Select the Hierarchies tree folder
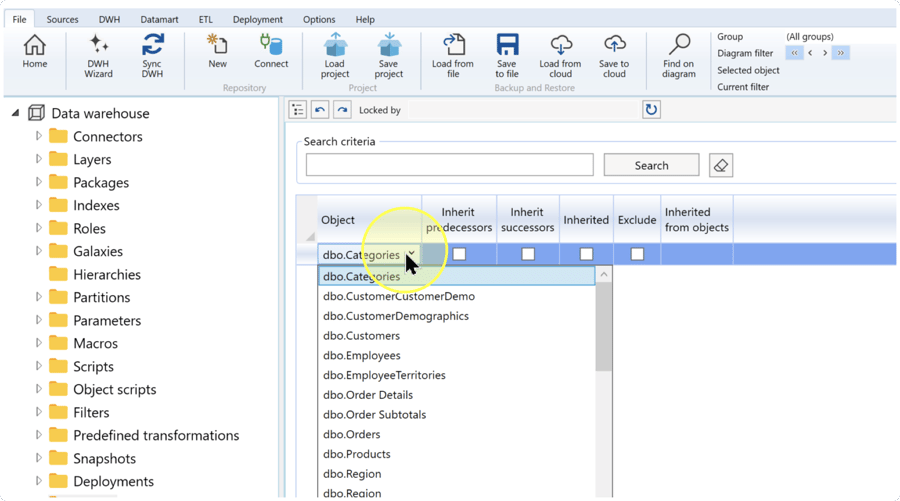The height and width of the screenshot is (501, 900). click(95, 274)
